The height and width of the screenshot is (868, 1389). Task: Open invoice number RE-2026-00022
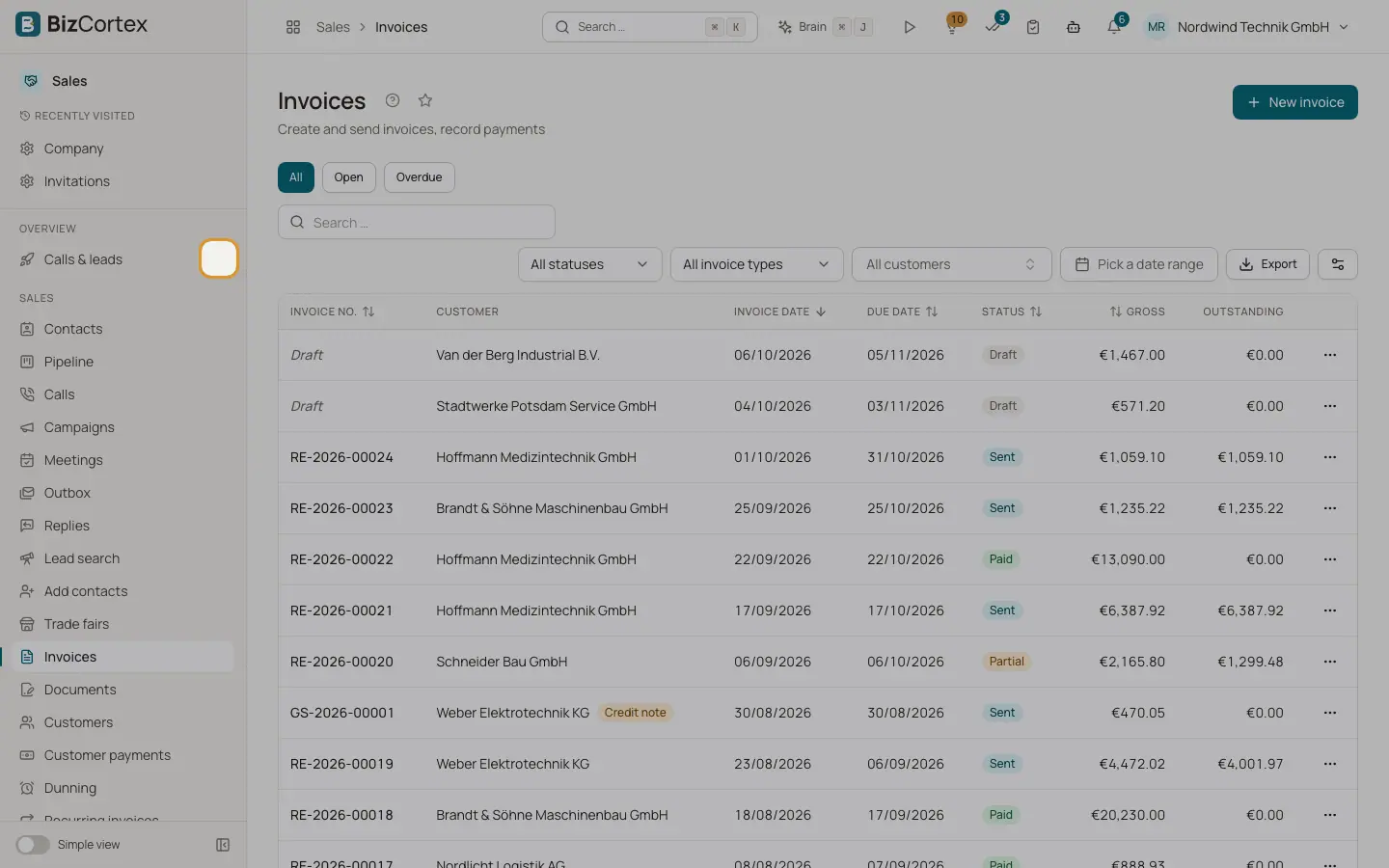click(341, 559)
